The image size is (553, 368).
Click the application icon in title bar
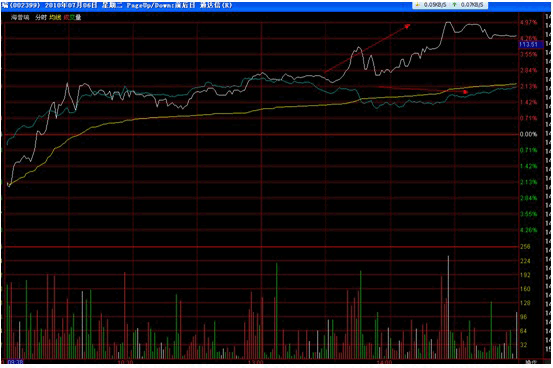pyautogui.click(x=4, y=5)
